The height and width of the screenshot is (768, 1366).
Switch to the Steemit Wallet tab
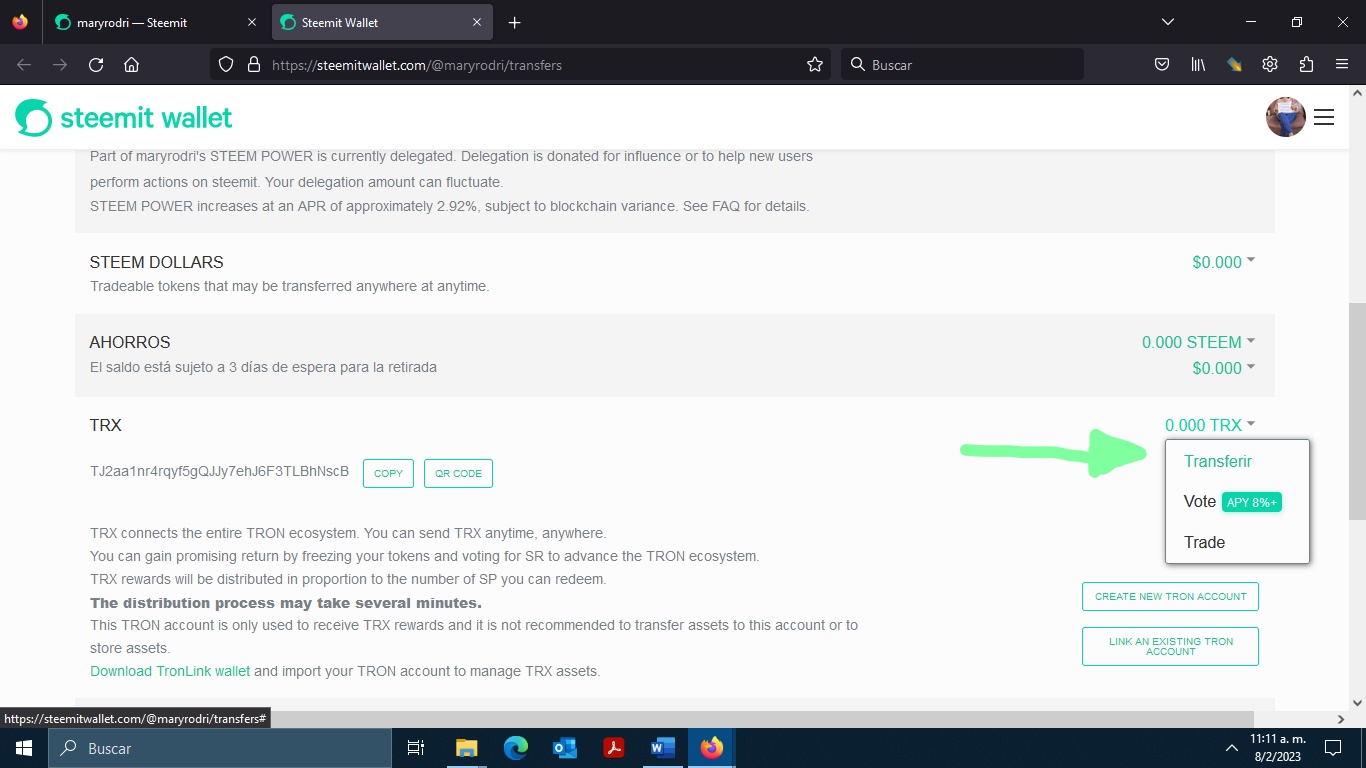click(382, 22)
